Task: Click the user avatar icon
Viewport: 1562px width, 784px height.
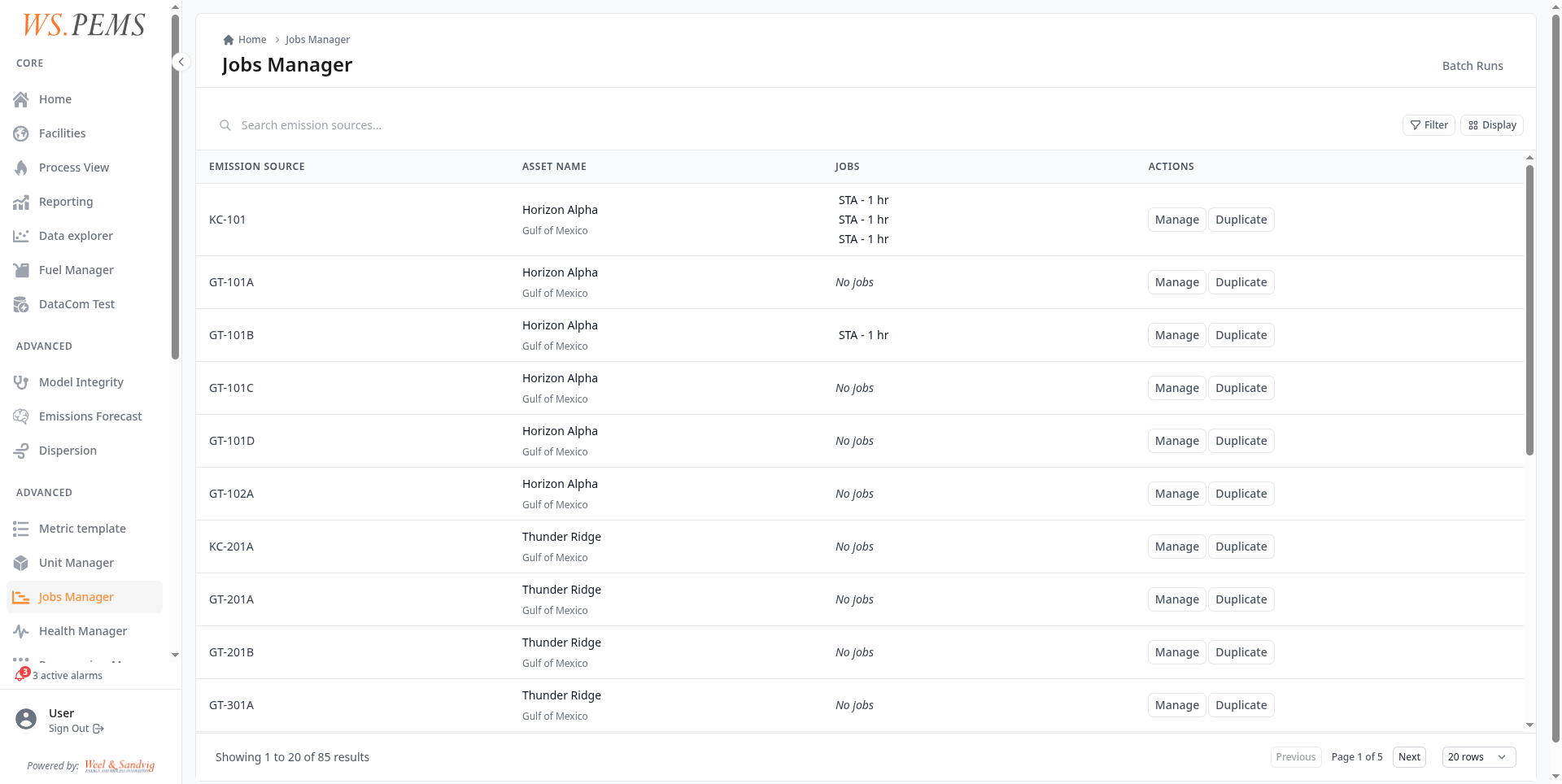Action: (26, 719)
